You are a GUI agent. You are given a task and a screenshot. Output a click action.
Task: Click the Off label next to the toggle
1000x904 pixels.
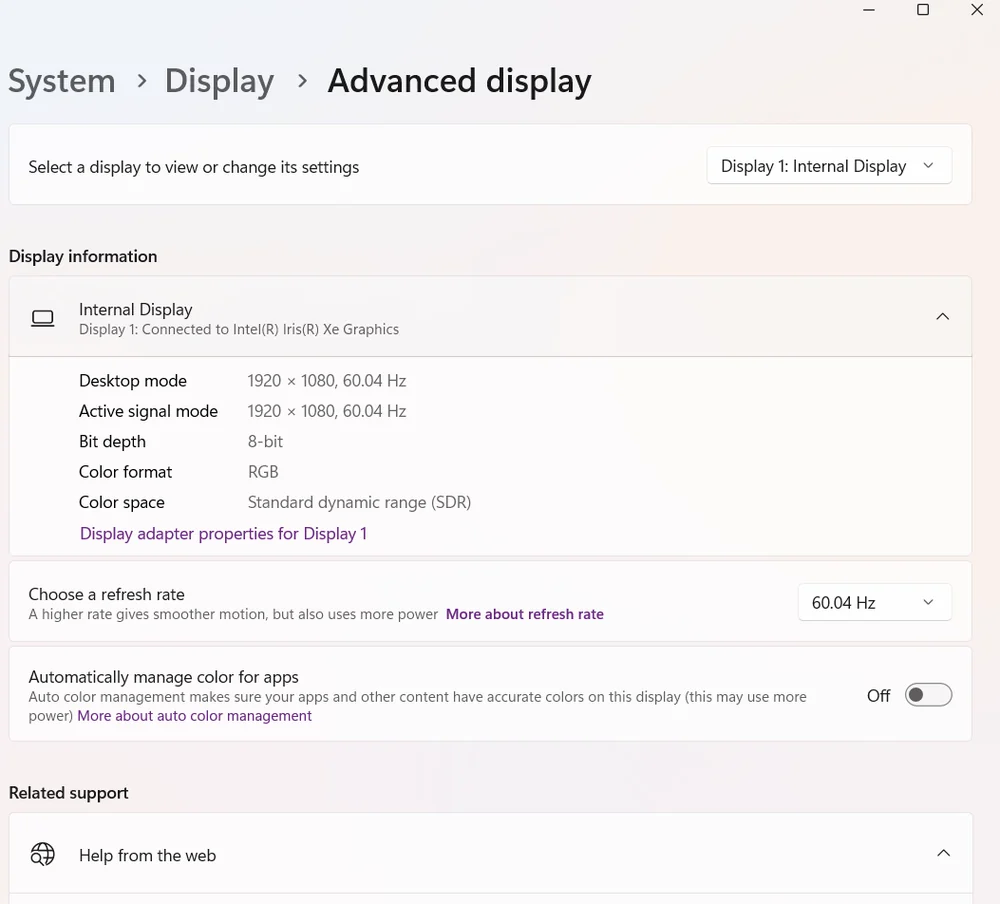(x=878, y=696)
